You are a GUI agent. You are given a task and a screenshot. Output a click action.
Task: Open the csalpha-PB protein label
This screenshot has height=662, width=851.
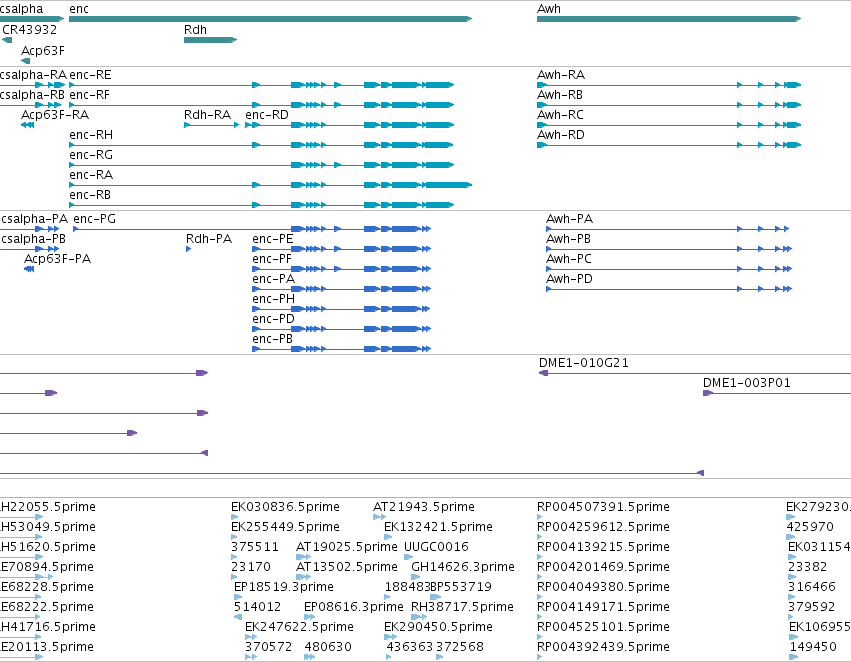pyautogui.click(x=34, y=239)
